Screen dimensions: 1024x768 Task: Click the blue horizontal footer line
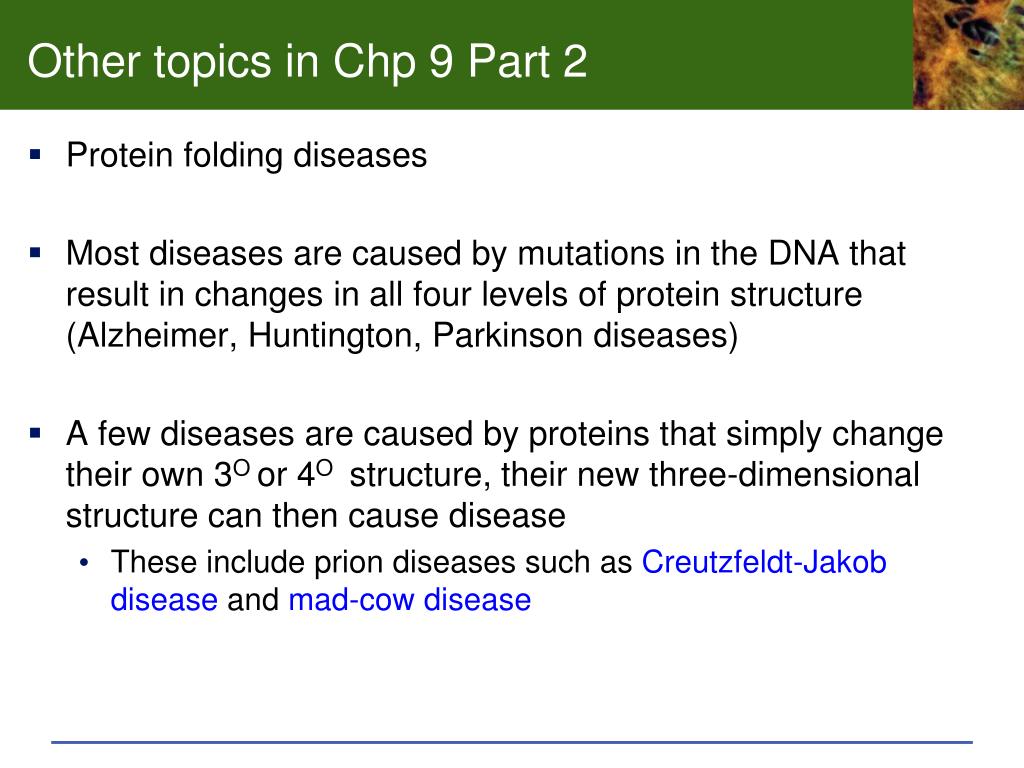512,742
